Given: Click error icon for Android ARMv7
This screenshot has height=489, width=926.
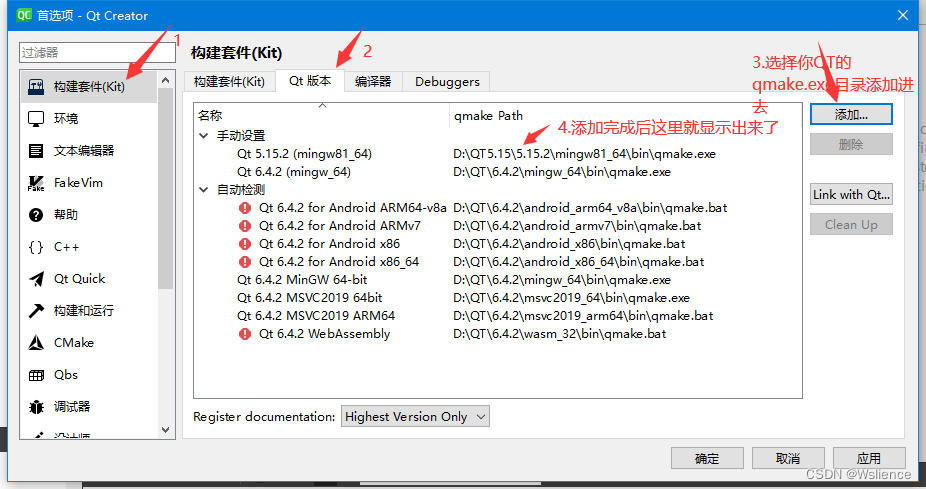Looking at the screenshot, I should click(244, 226).
